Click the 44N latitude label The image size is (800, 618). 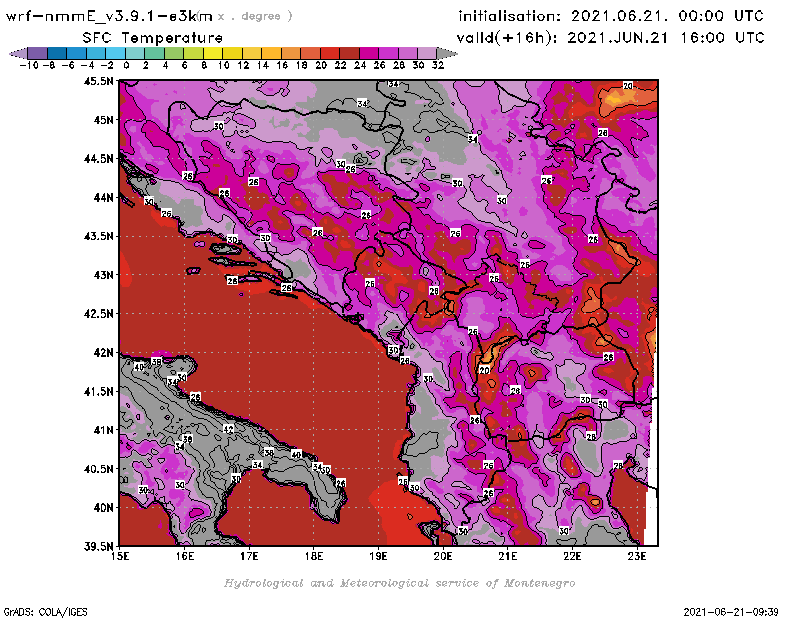103,197
